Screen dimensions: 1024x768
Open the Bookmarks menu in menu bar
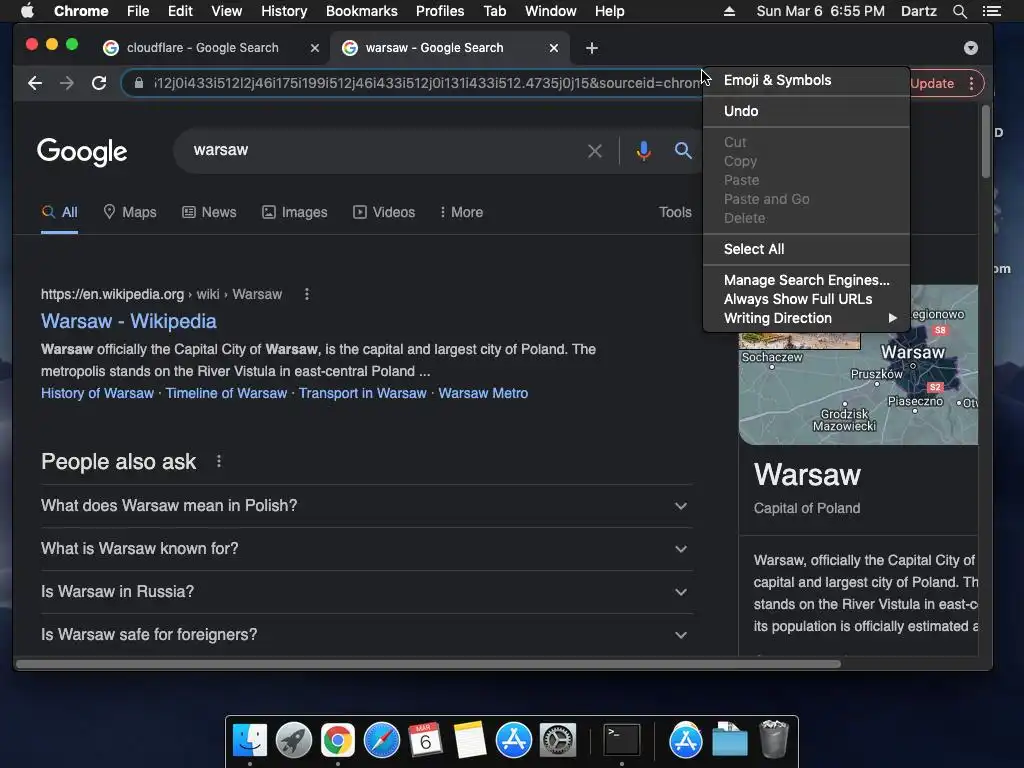point(362,11)
